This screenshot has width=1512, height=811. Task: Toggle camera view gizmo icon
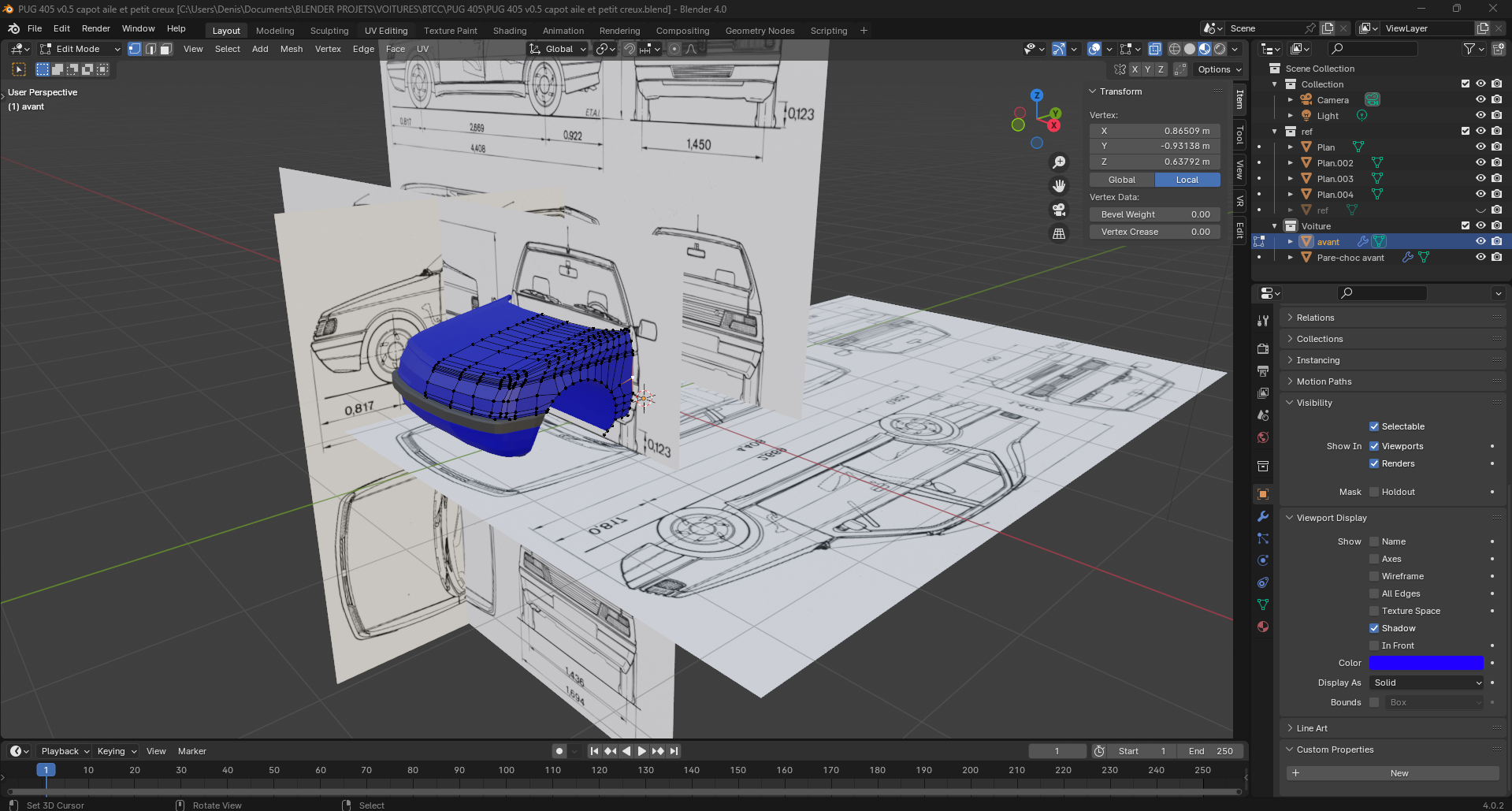[x=1059, y=210]
